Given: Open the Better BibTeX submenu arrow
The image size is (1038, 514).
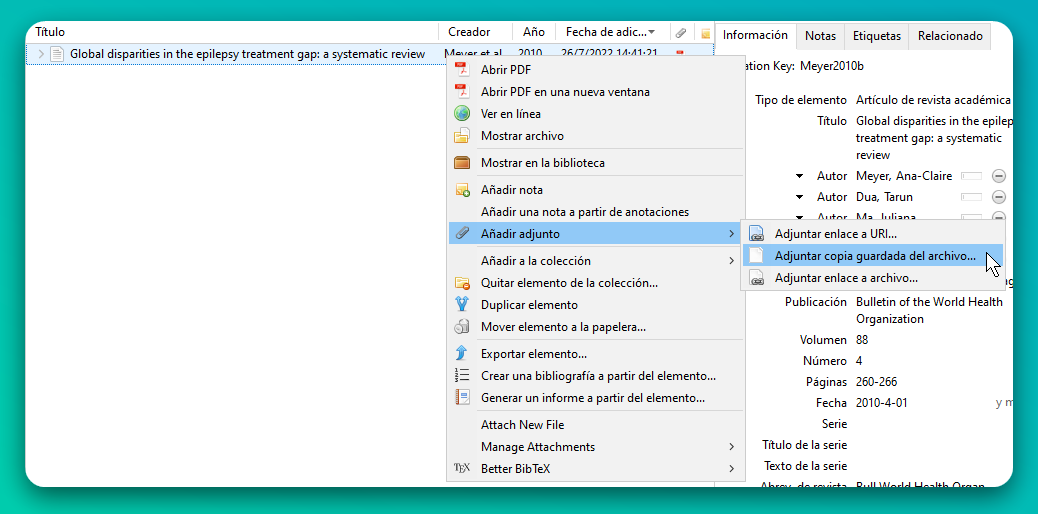Looking at the screenshot, I should click(x=731, y=468).
